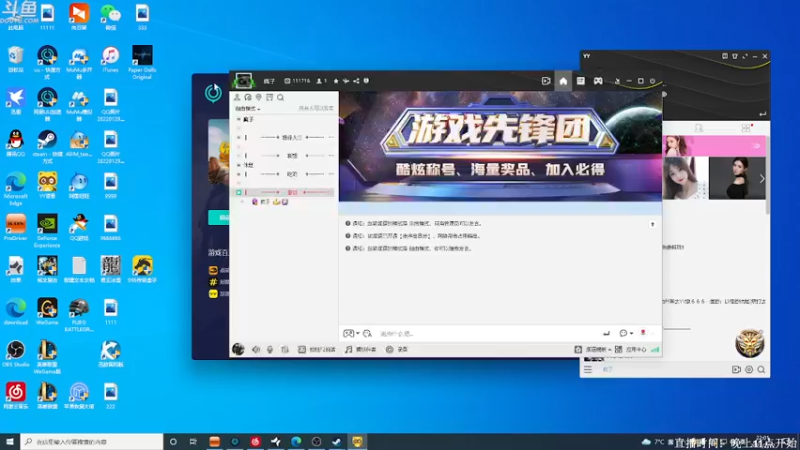
Task: Open the home icon in YY channel header
Action: (x=563, y=81)
